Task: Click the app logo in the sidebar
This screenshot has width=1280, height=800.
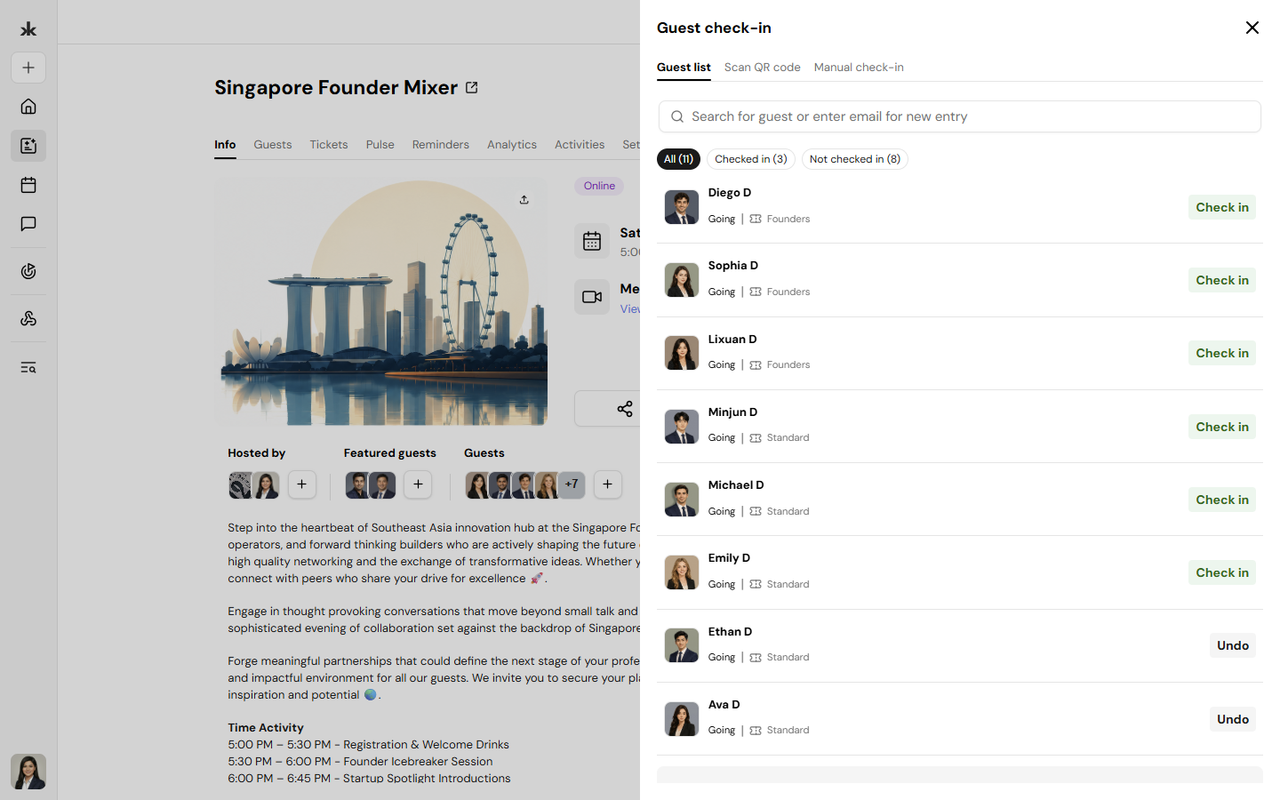Action: click(28, 29)
